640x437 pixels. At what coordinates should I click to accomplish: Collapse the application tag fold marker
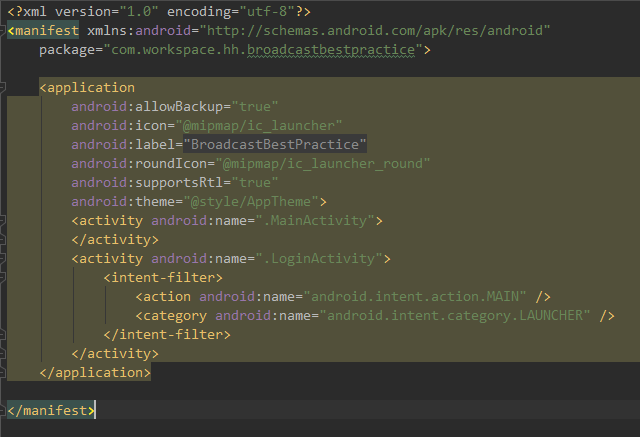2,87
